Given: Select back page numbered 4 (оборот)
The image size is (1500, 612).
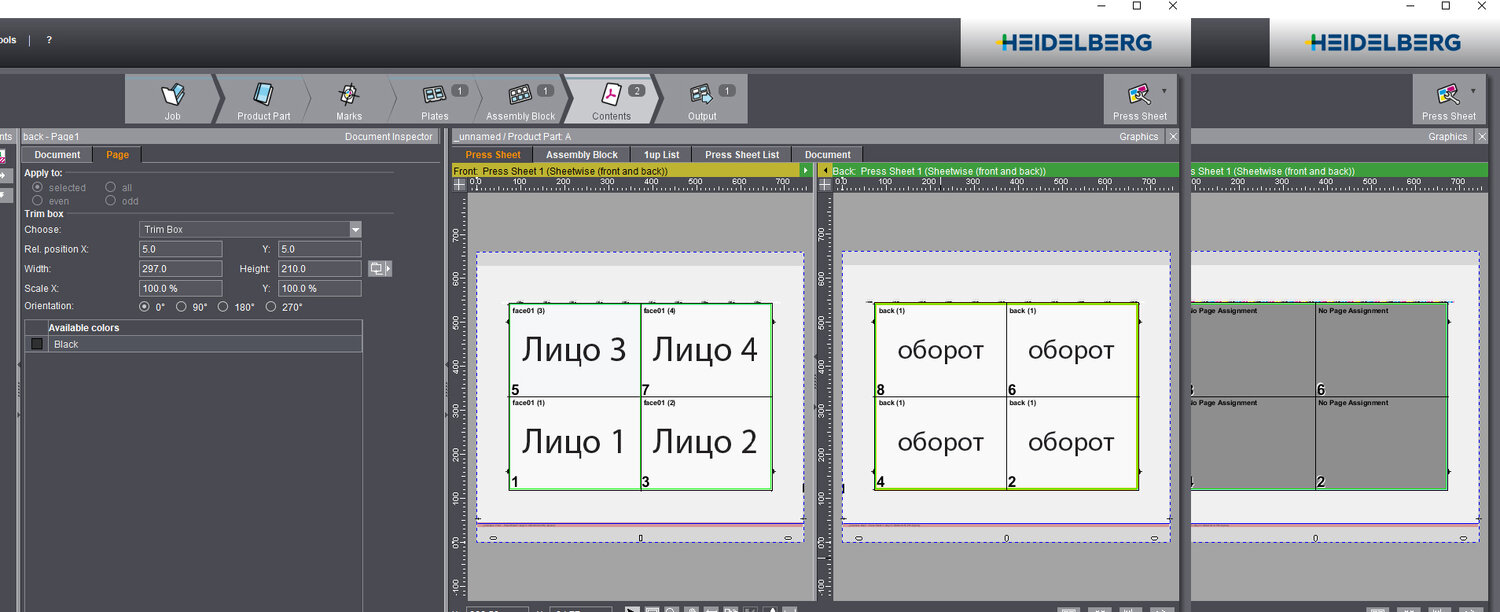Looking at the screenshot, I should click(x=941, y=443).
